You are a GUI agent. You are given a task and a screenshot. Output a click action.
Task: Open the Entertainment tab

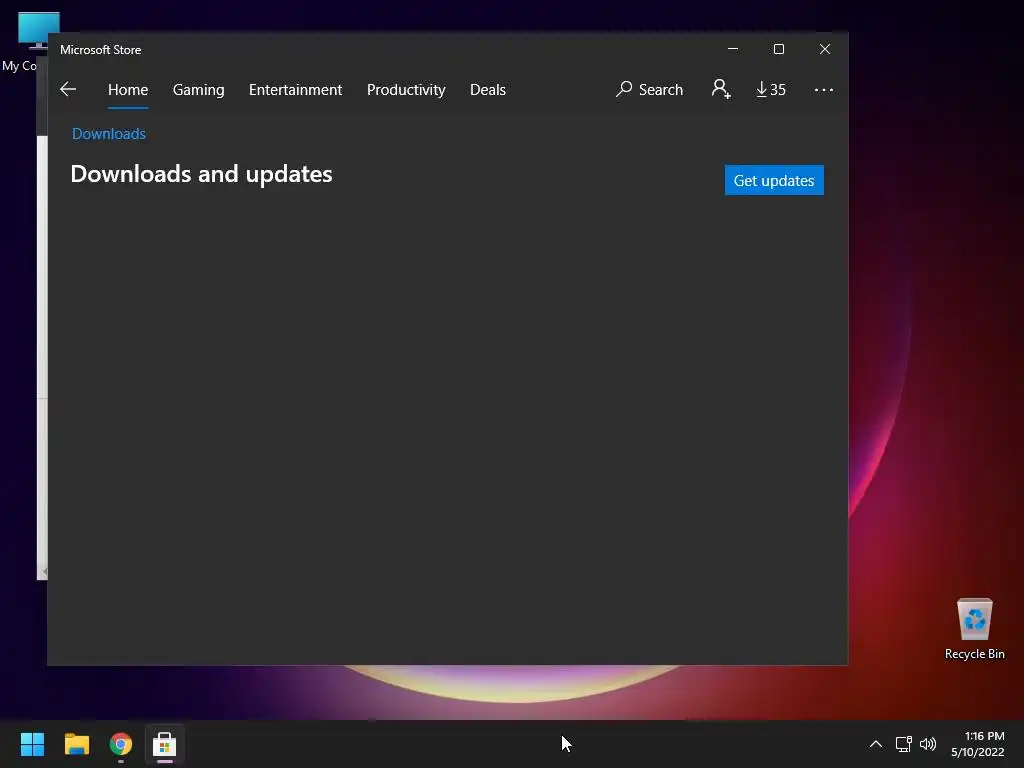(295, 89)
